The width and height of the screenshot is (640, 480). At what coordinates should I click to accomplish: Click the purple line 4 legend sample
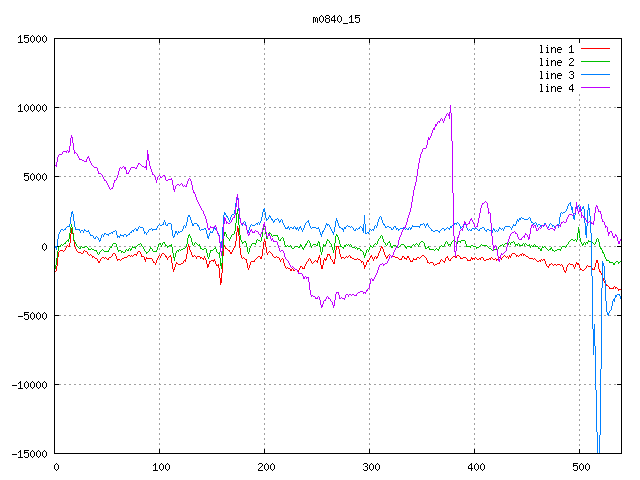[596, 88]
